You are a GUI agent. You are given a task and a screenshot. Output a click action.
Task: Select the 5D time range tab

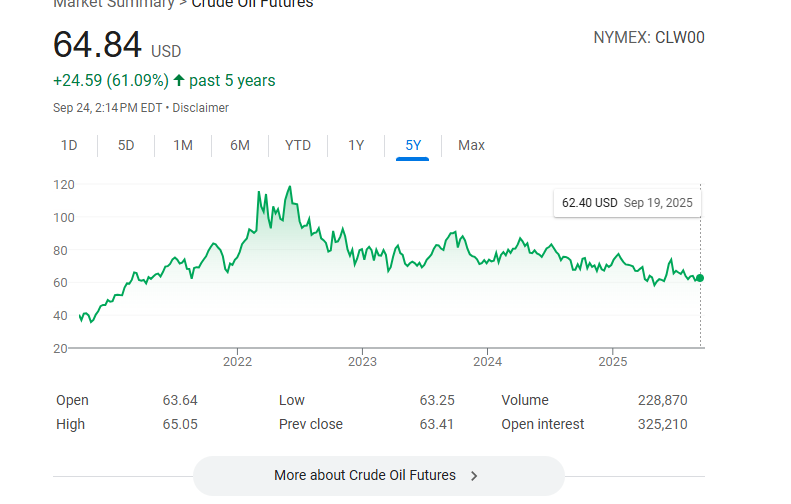click(x=126, y=145)
